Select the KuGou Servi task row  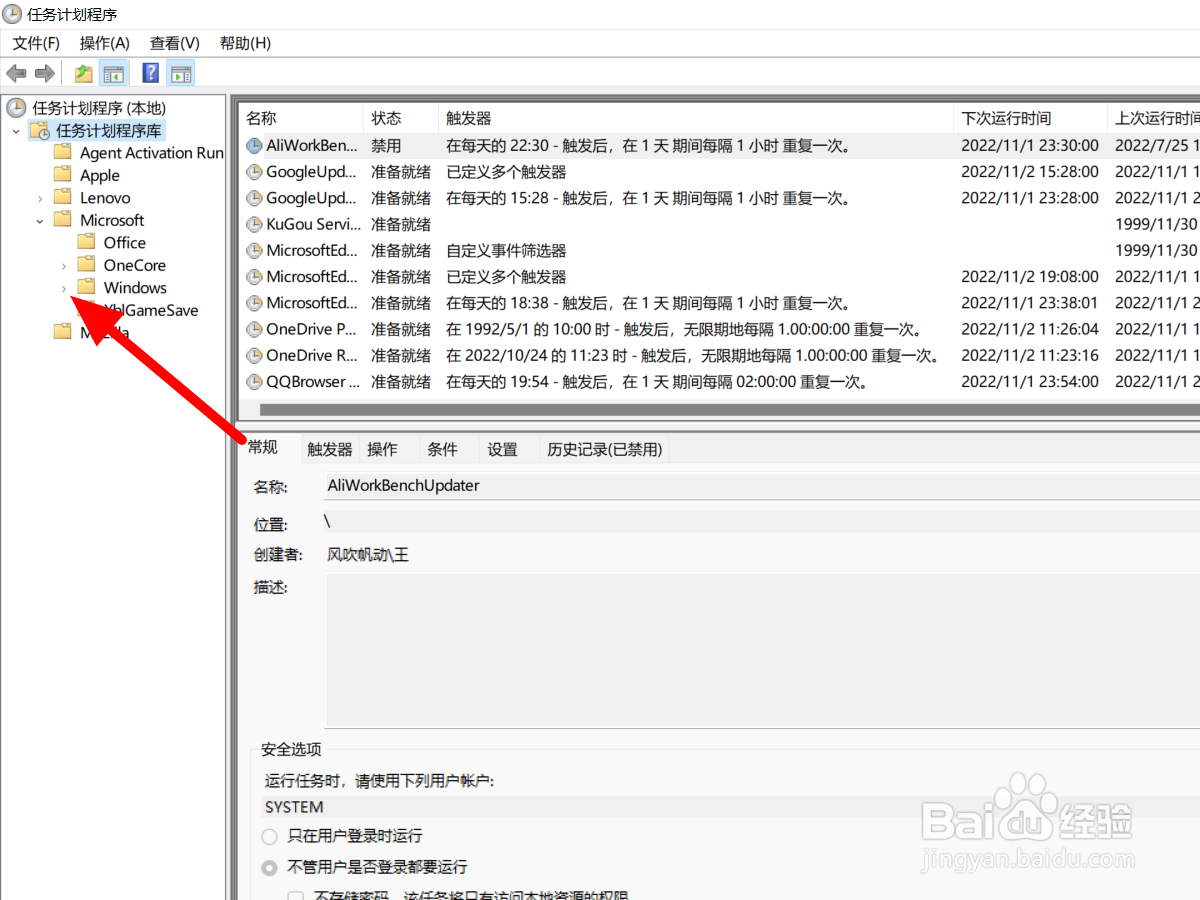[720, 224]
